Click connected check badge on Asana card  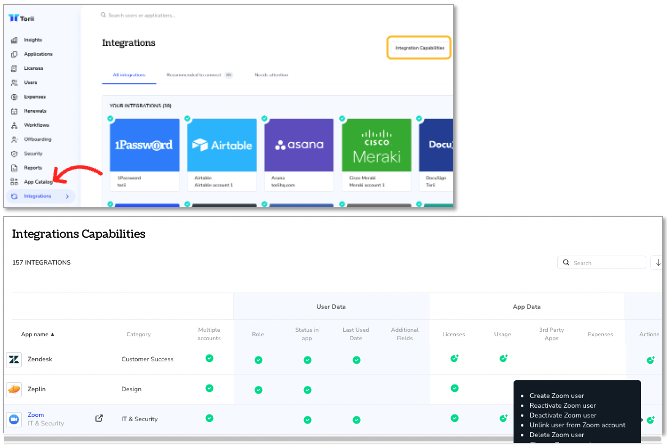265,119
